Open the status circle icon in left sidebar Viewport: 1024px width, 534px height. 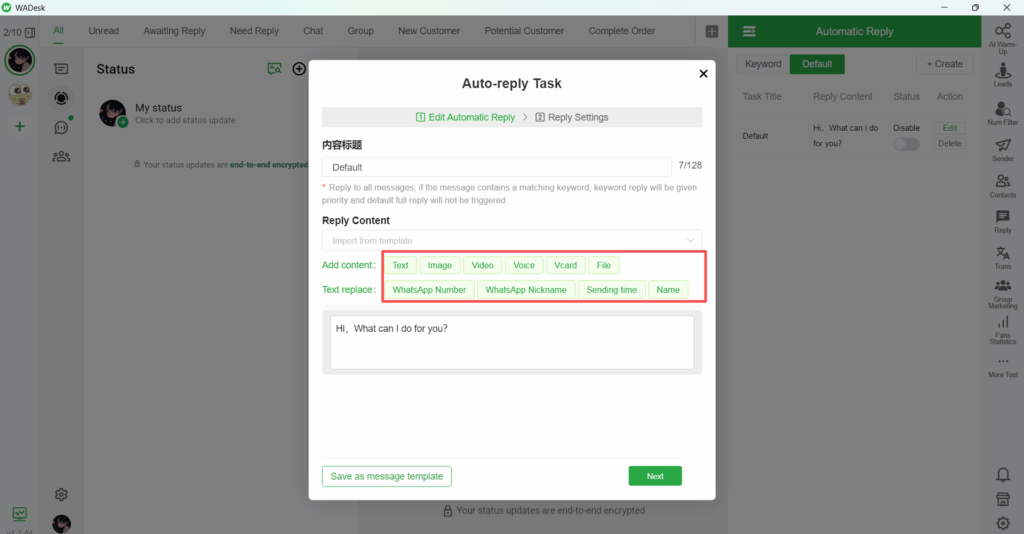(x=61, y=98)
